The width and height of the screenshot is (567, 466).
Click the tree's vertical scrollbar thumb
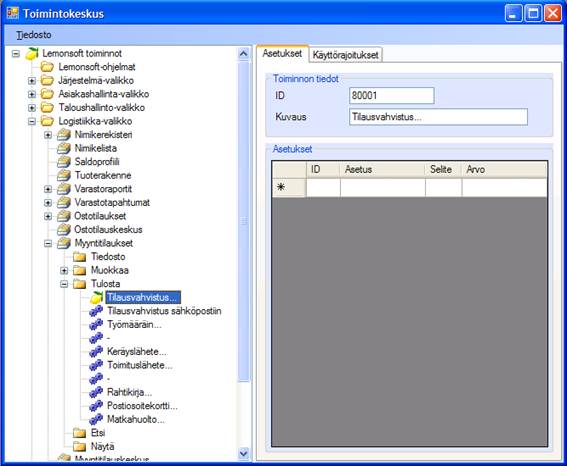click(244, 221)
